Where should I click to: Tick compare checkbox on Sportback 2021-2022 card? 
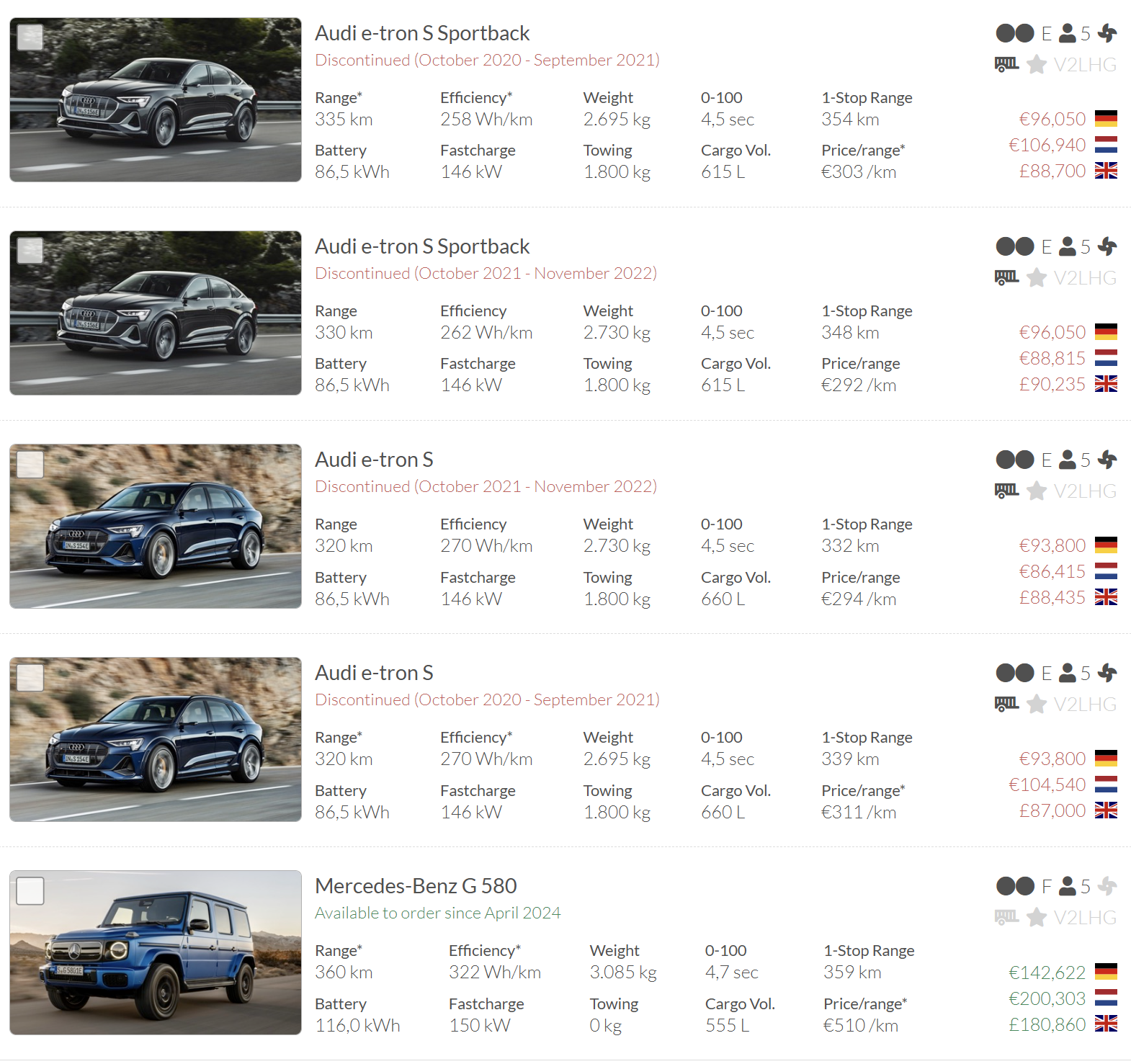[x=30, y=251]
